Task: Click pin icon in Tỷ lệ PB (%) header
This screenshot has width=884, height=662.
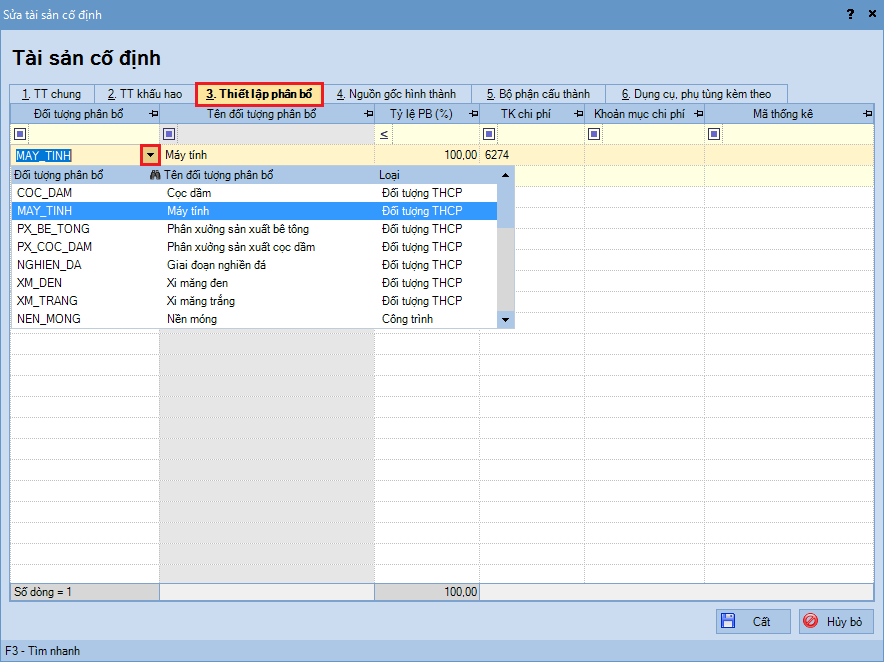Action: click(471, 114)
